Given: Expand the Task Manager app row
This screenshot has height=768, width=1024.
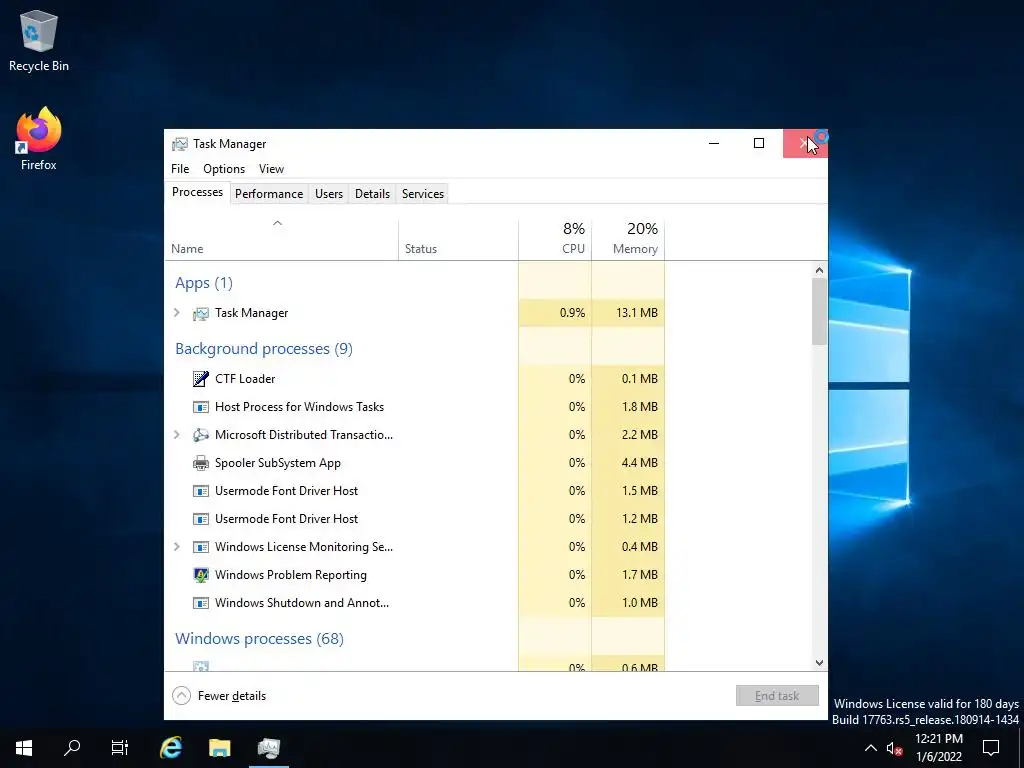Looking at the screenshot, I should point(177,313).
